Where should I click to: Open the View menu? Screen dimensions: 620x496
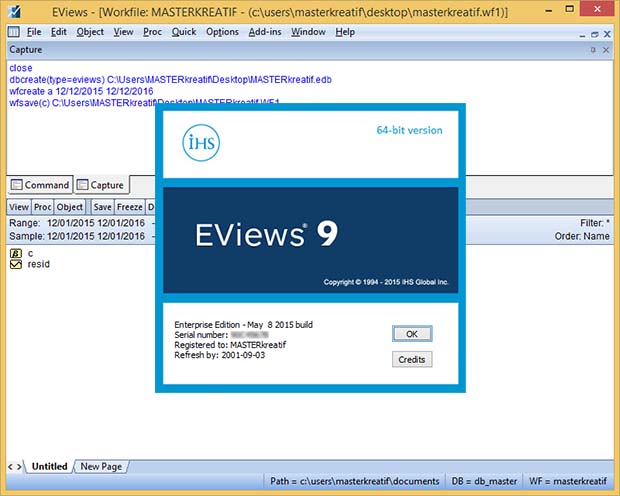(x=123, y=32)
